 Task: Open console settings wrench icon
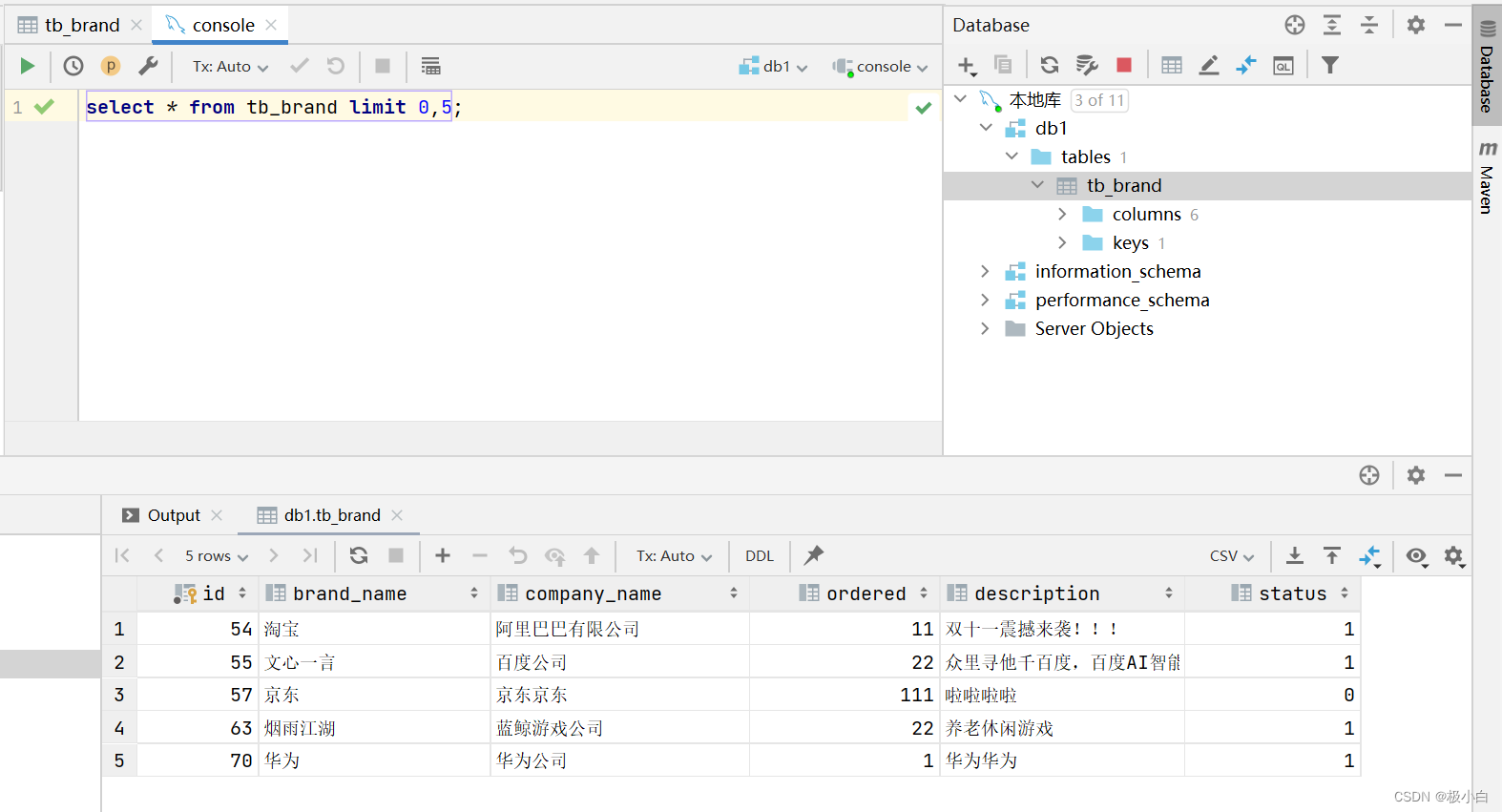pyautogui.click(x=148, y=66)
